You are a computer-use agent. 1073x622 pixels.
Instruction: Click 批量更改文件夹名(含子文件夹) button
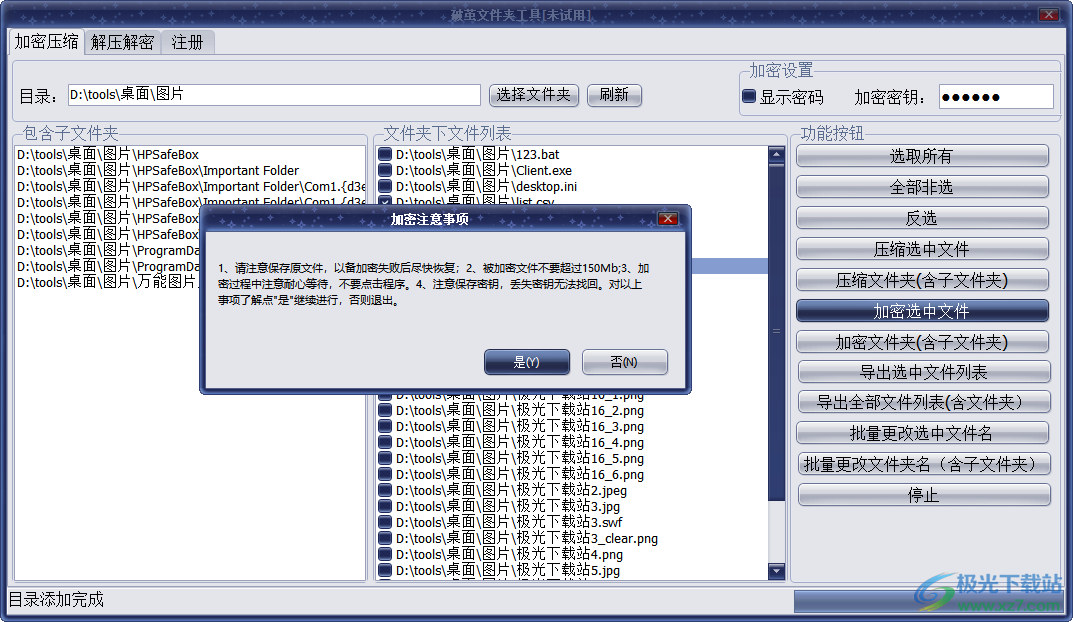click(x=923, y=464)
